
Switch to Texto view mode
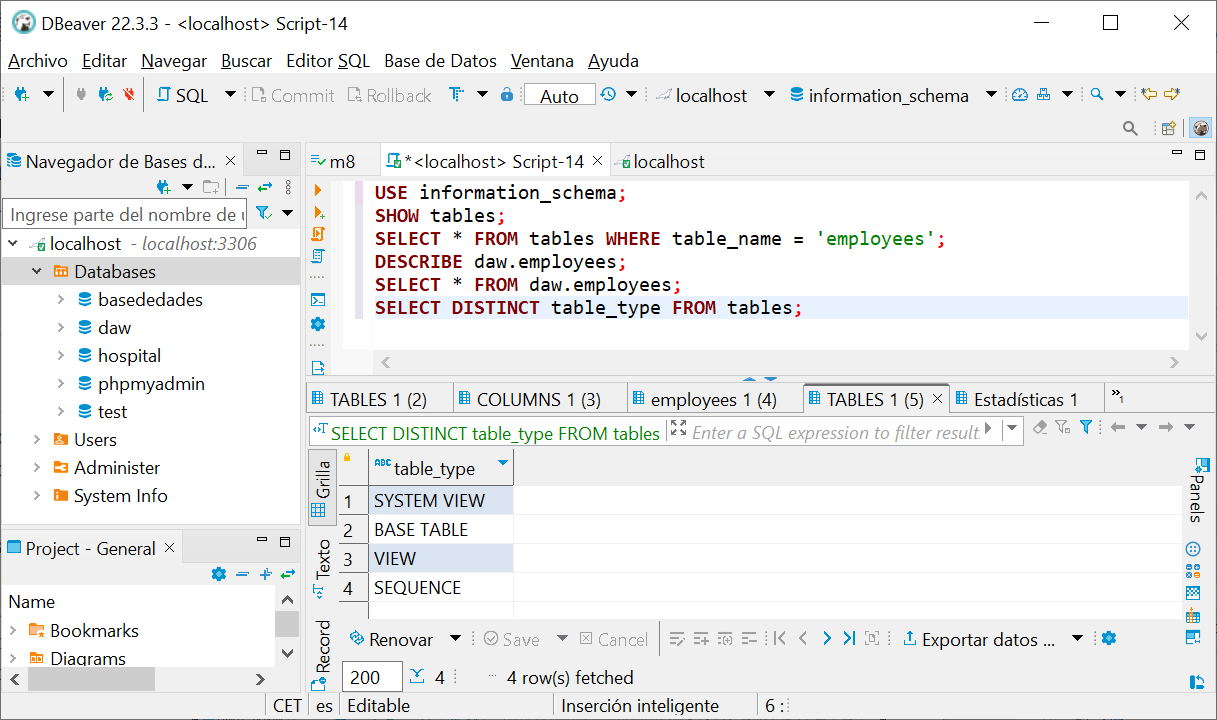click(322, 565)
